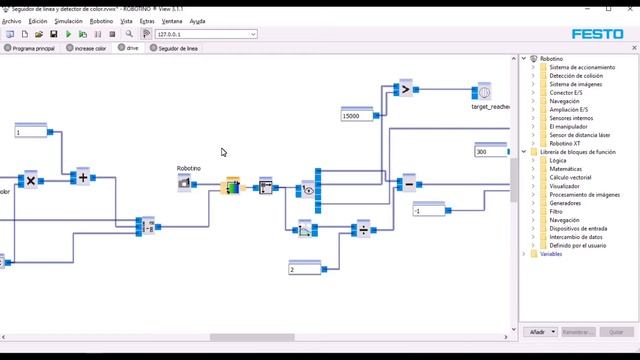Open the Vista menu
Image resolution: width=640 pixels, height=360 pixels.
click(126, 21)
